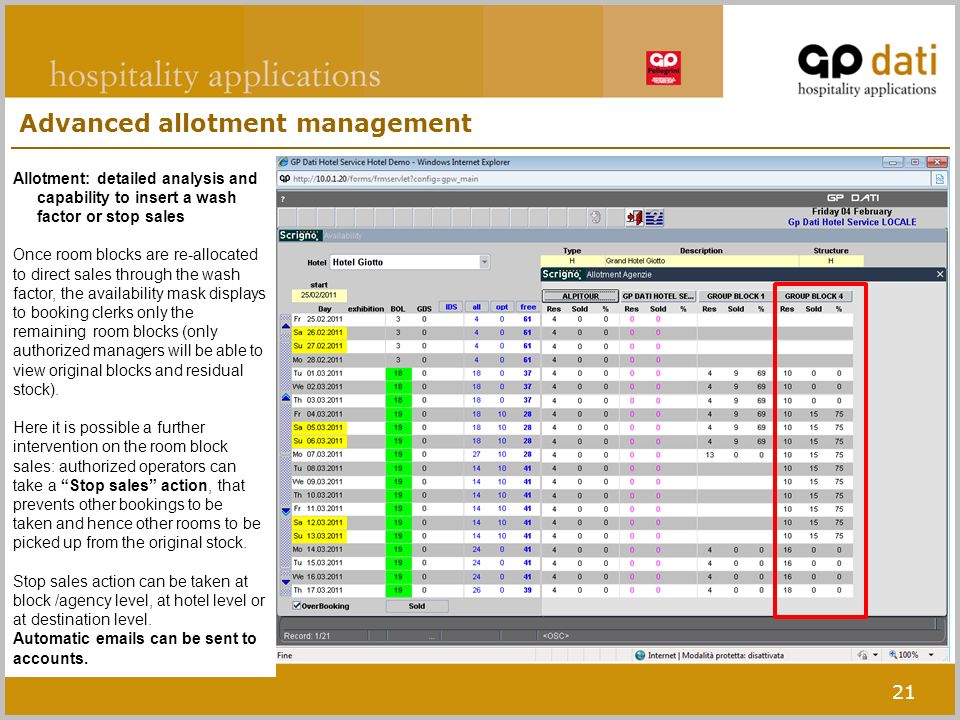960x720 pixels.
Task: Click the blue down arrow beside Fr 11.03.2011
Action: pyautogui.click(x=285, y=511)
